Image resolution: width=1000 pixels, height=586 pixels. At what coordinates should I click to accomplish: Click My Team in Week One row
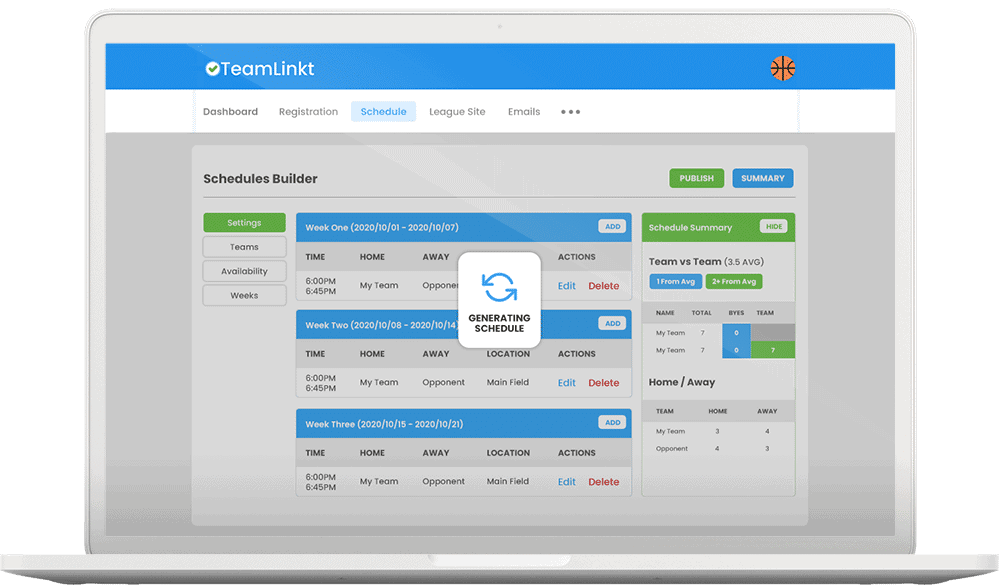coord(379,285)
